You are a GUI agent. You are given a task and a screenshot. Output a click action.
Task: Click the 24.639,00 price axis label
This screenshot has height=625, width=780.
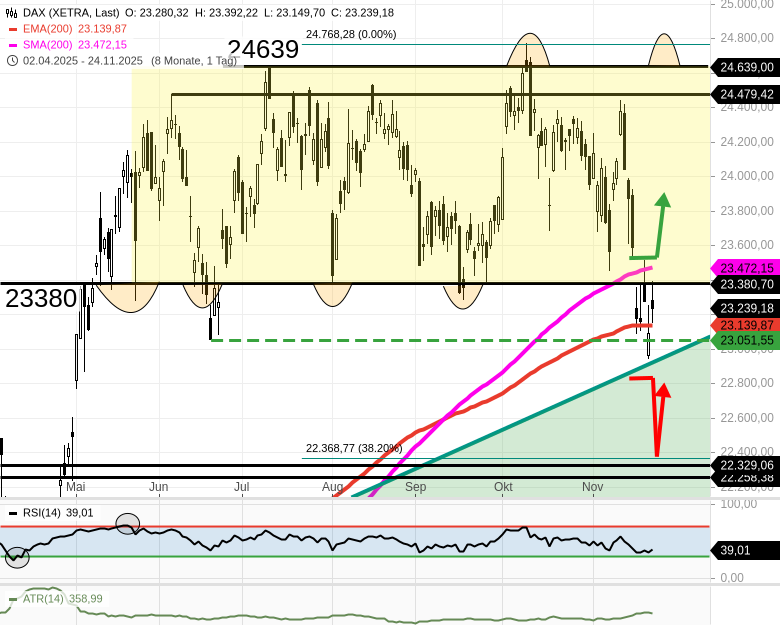pyautogui.click(x=745, y=67)
